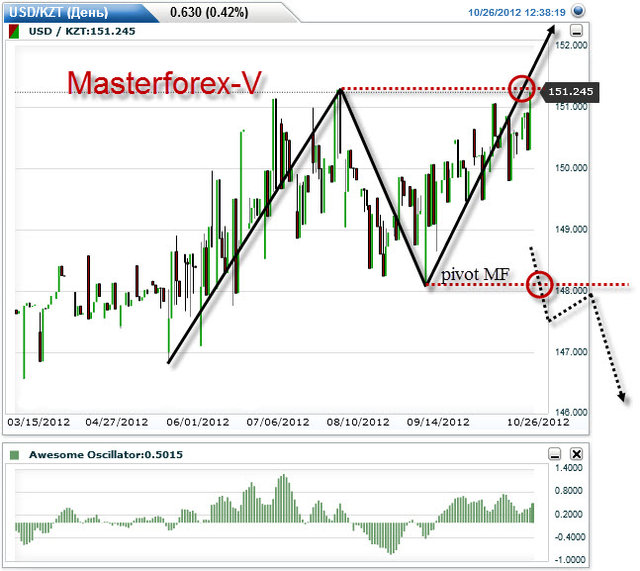Click the 09/14/2012 date axis label

(x=438, y=422)
